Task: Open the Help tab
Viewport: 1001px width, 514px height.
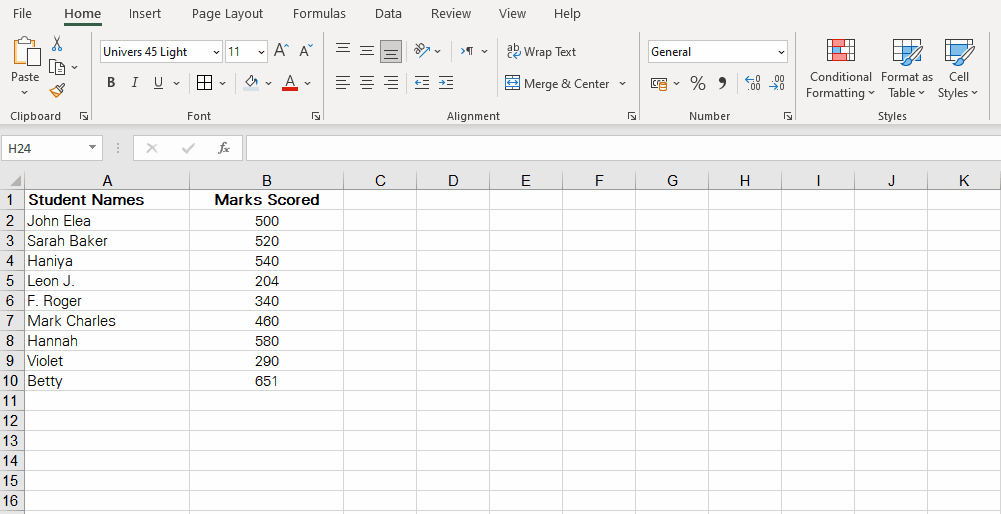Action: tap(567, 13)
